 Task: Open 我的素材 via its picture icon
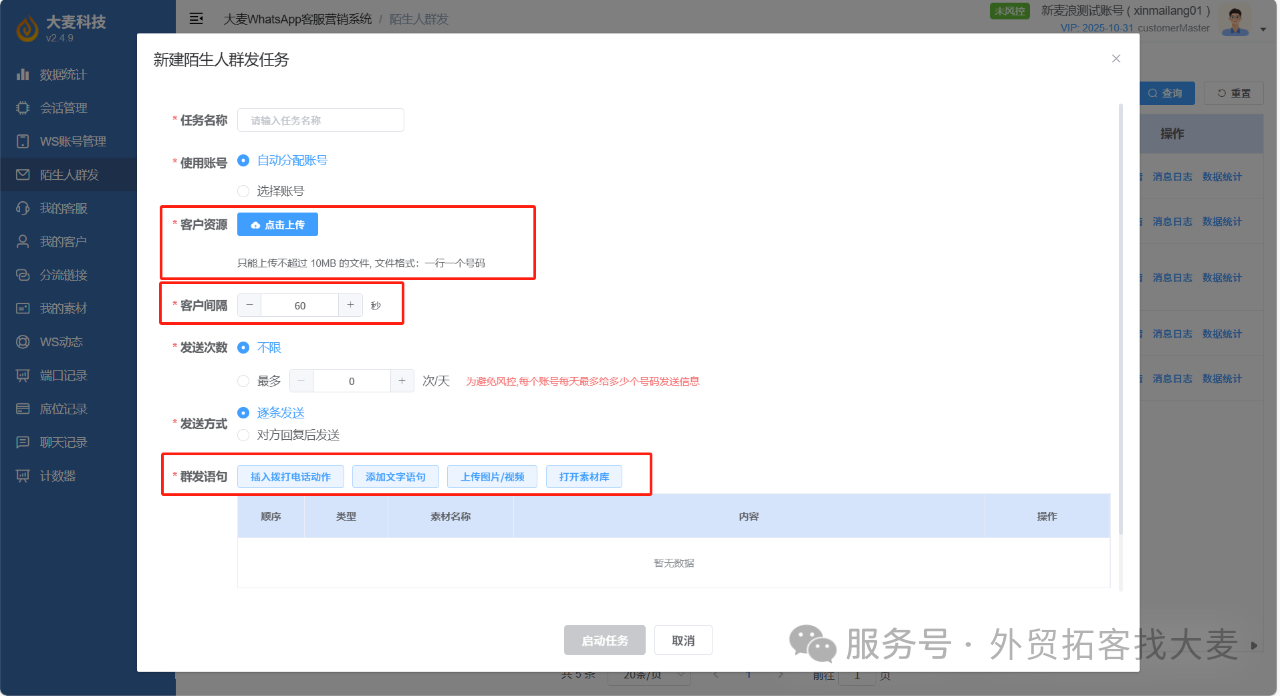pos(23,308)
